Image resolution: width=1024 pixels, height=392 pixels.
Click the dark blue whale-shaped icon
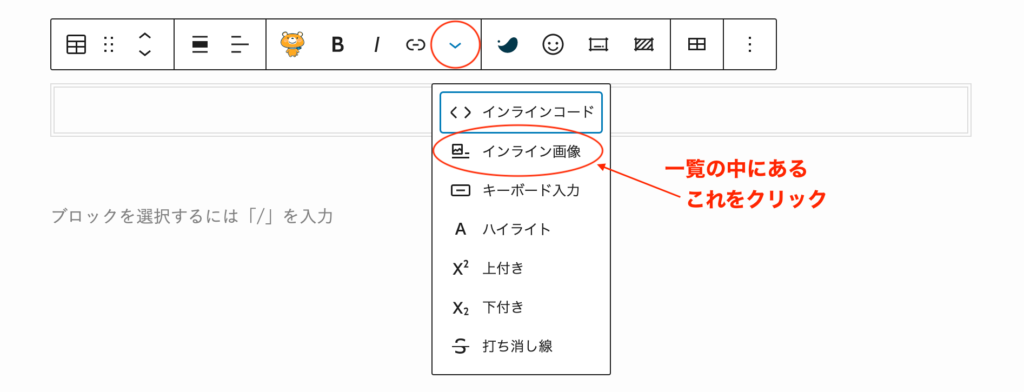(507, 44)
